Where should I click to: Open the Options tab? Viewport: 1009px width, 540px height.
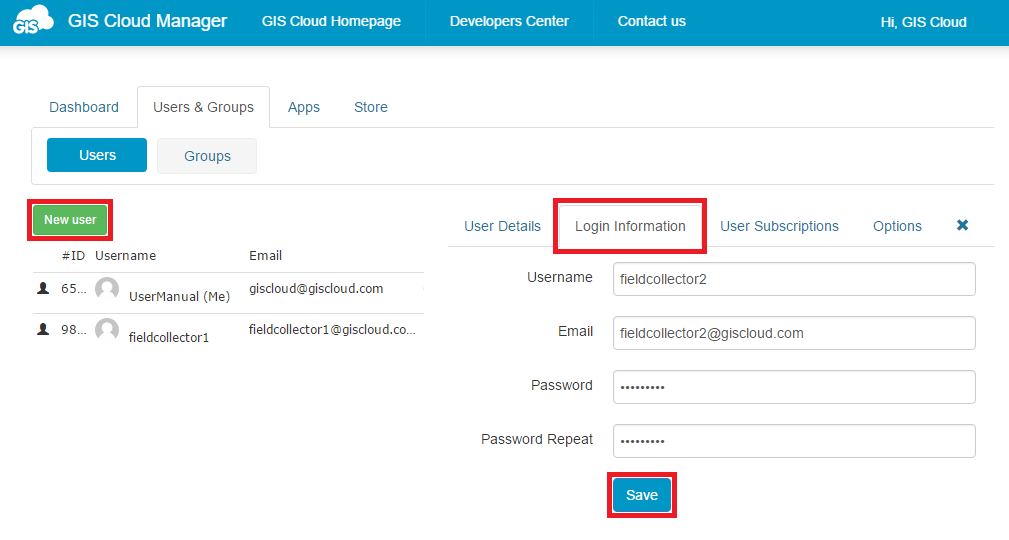[897, 227]
